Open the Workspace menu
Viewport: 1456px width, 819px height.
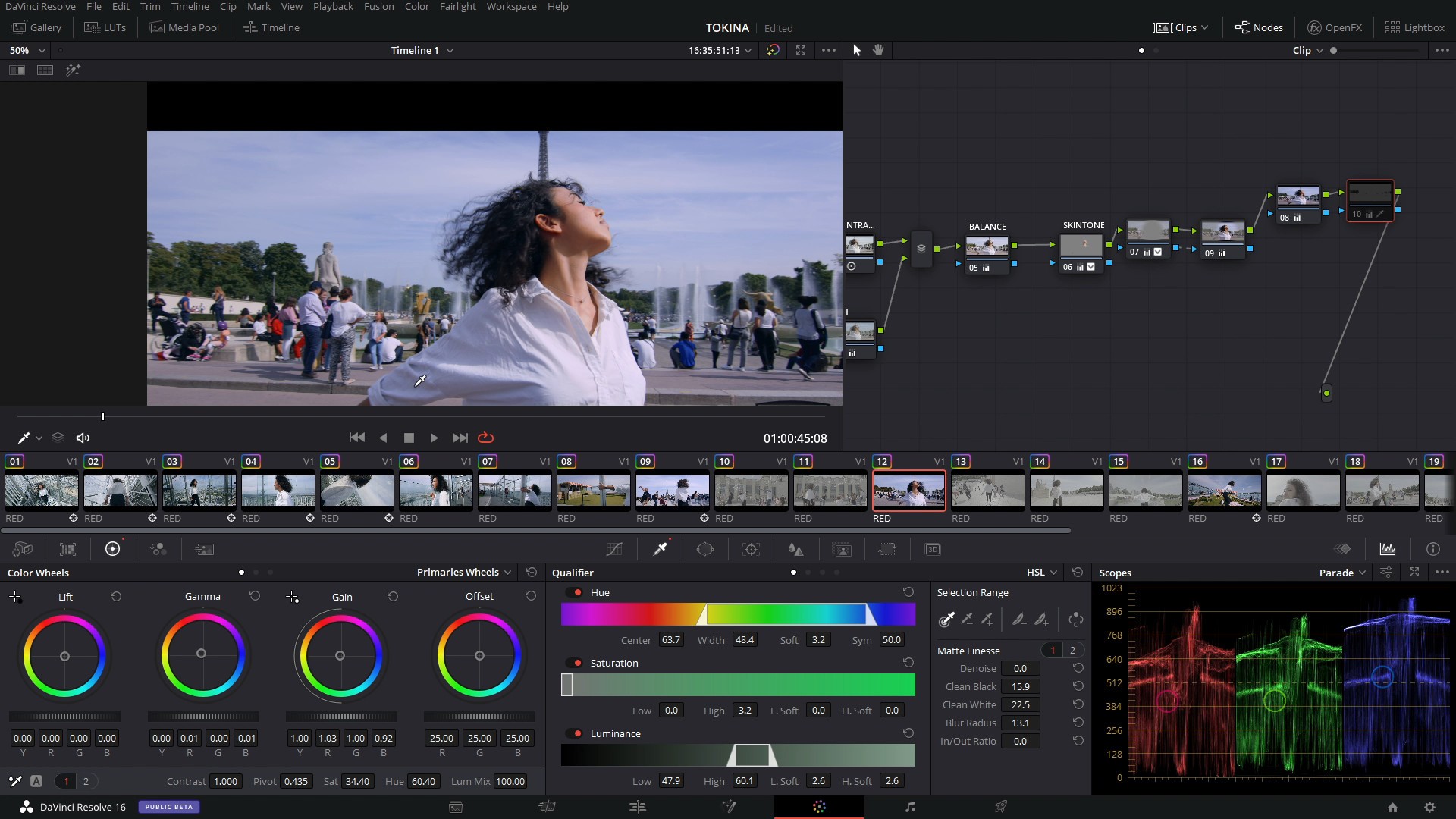pos(511,6)
